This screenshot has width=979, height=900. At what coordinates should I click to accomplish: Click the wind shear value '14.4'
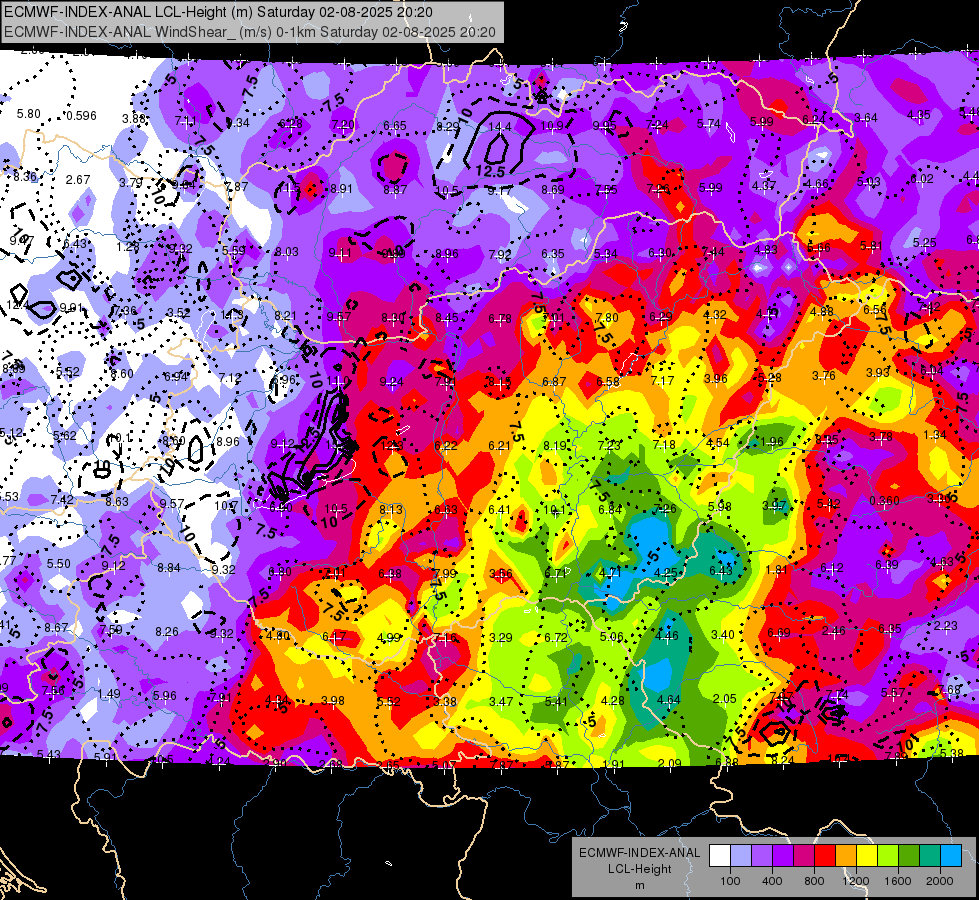(499, 127)
